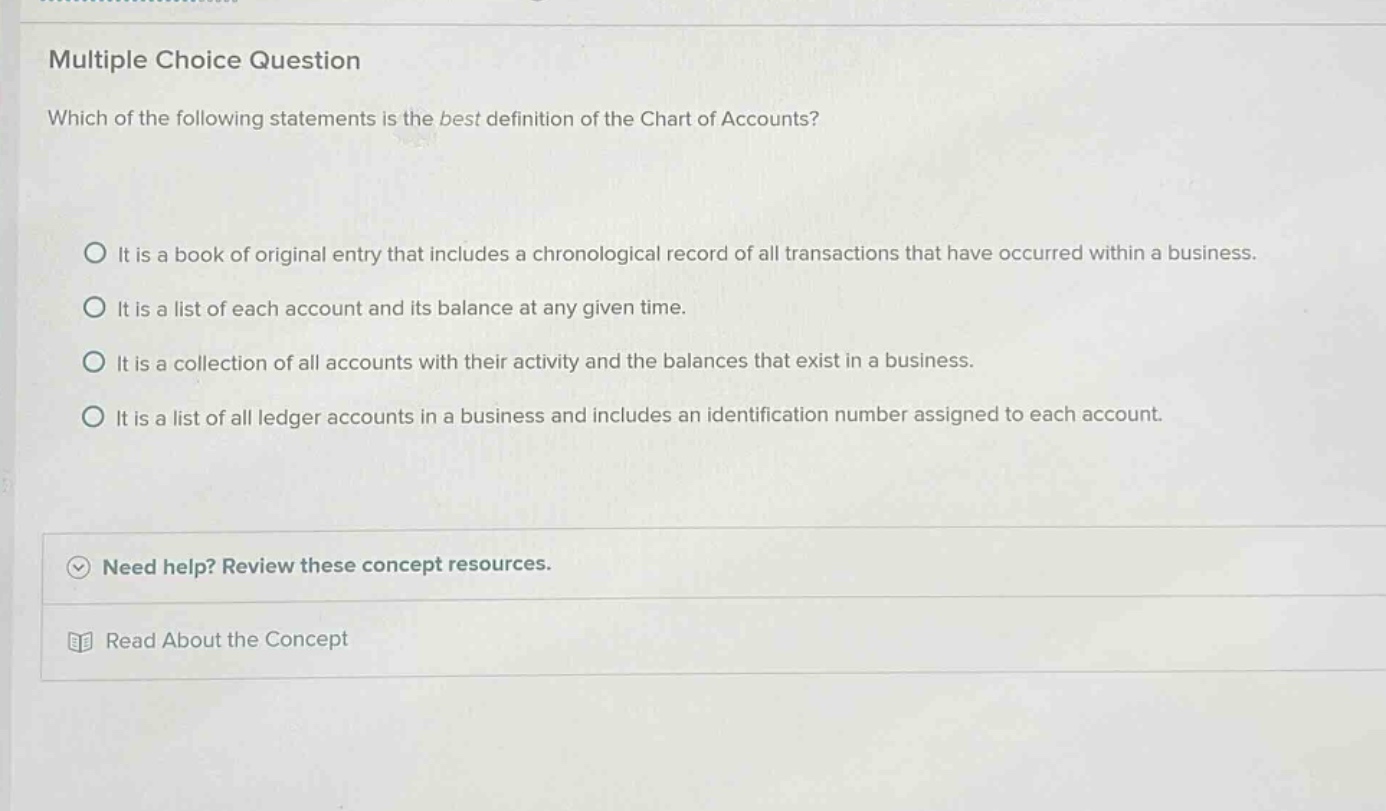Viewport: 1386px width, 811px height.
Task: Click the "Multiple Choice Question" heading
Action: [205, 60]
